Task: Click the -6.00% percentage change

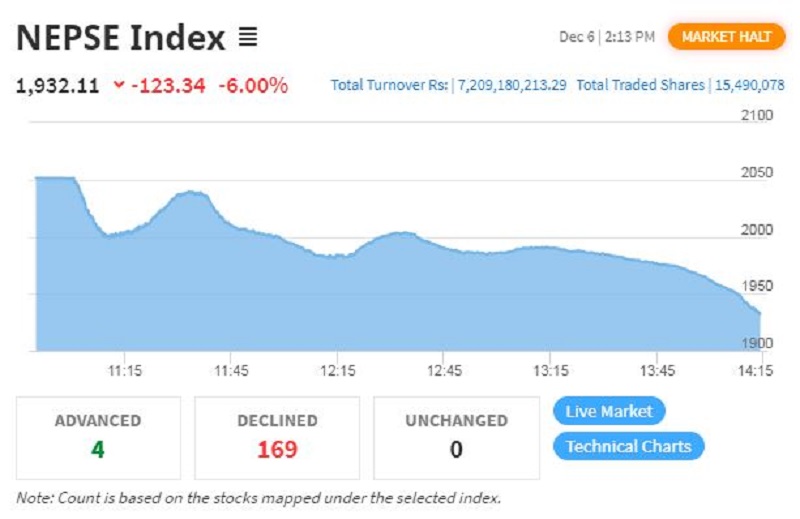Action: pyautogui.click(x=253, y=85)
